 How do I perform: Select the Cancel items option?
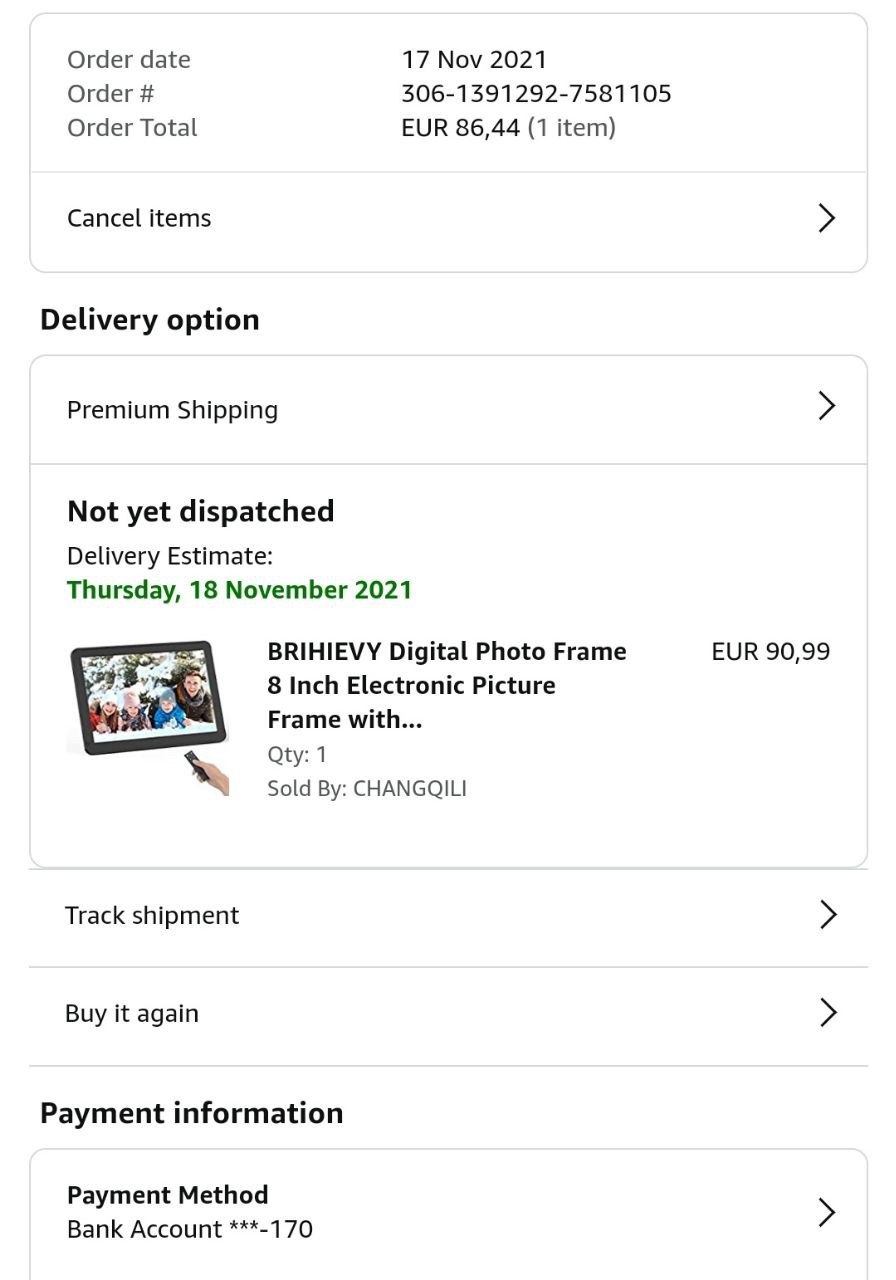(x=139, y=218)
